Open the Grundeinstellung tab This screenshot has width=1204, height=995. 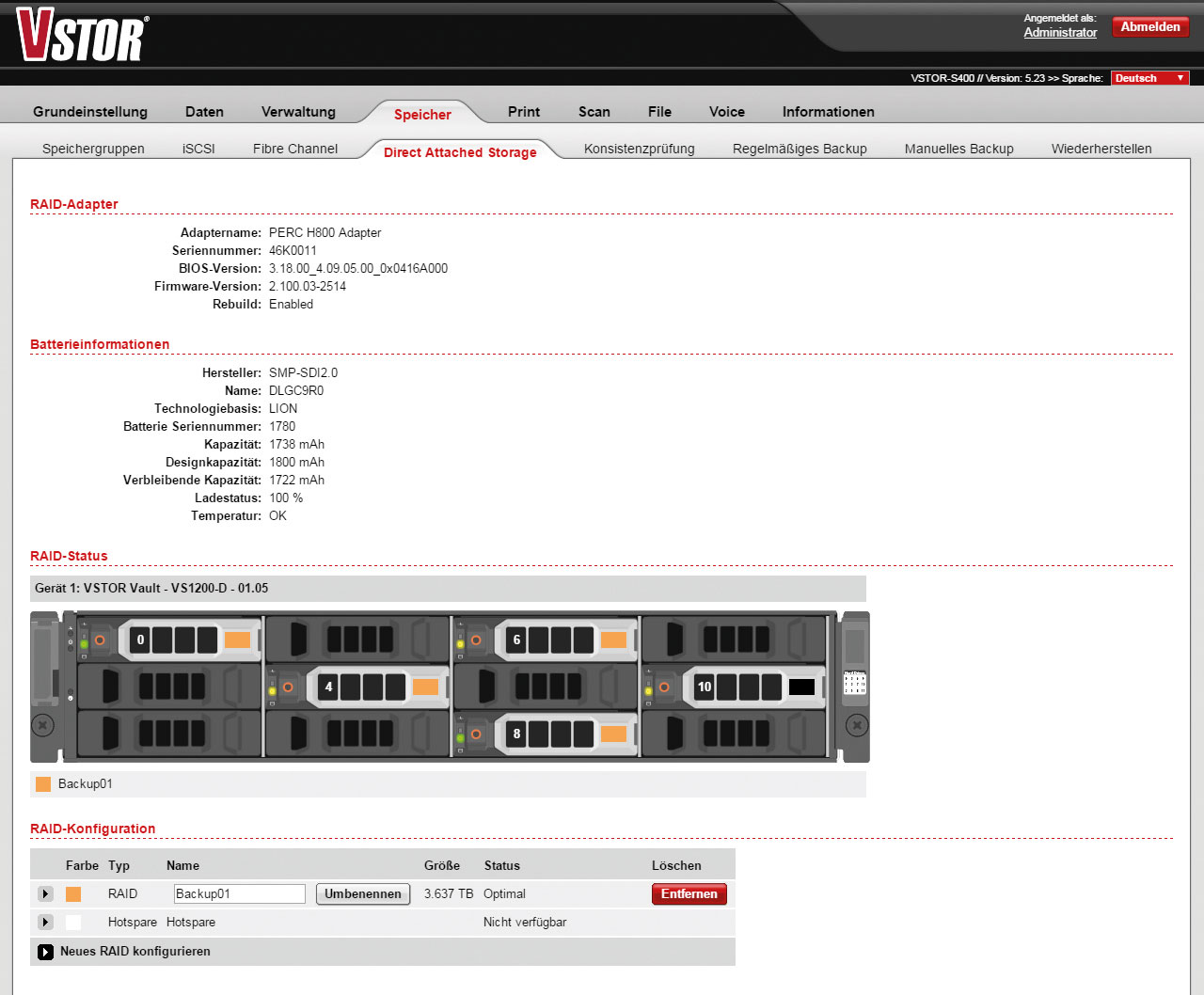point(90,111)
